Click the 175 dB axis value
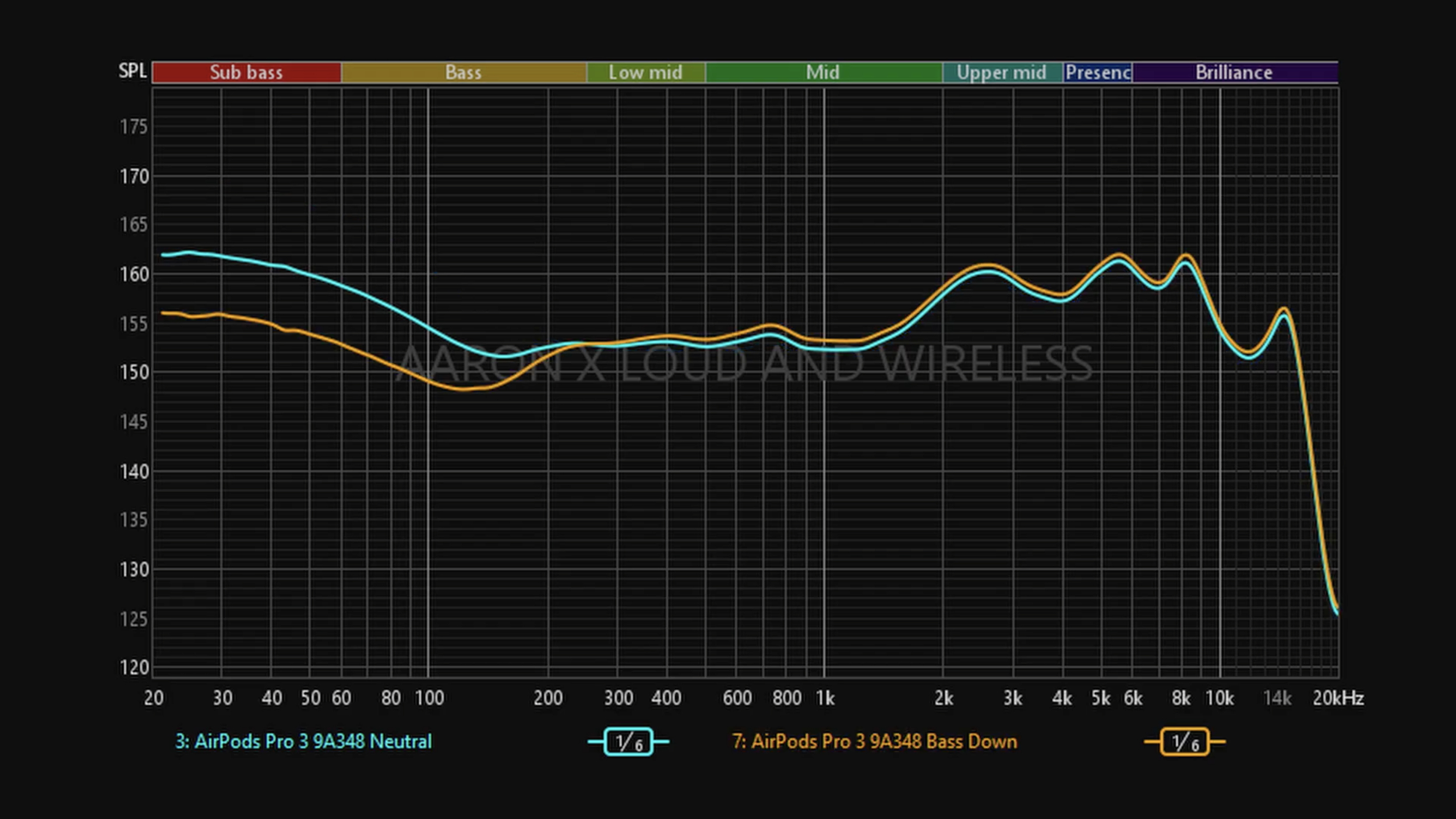 click(134, 127)
